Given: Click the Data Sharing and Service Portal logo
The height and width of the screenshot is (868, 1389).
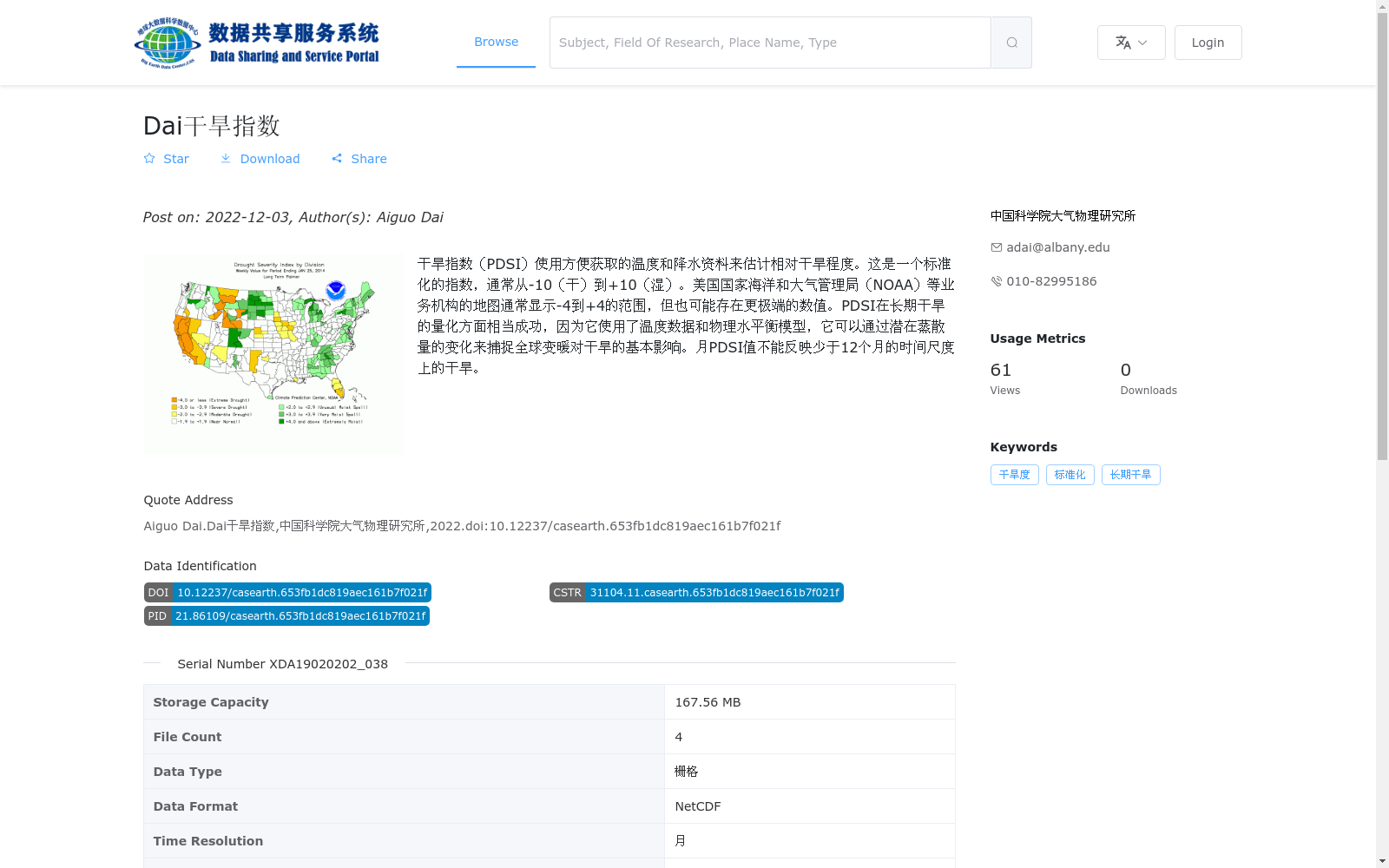Looking at the screenshot, I should click(257, 43).
